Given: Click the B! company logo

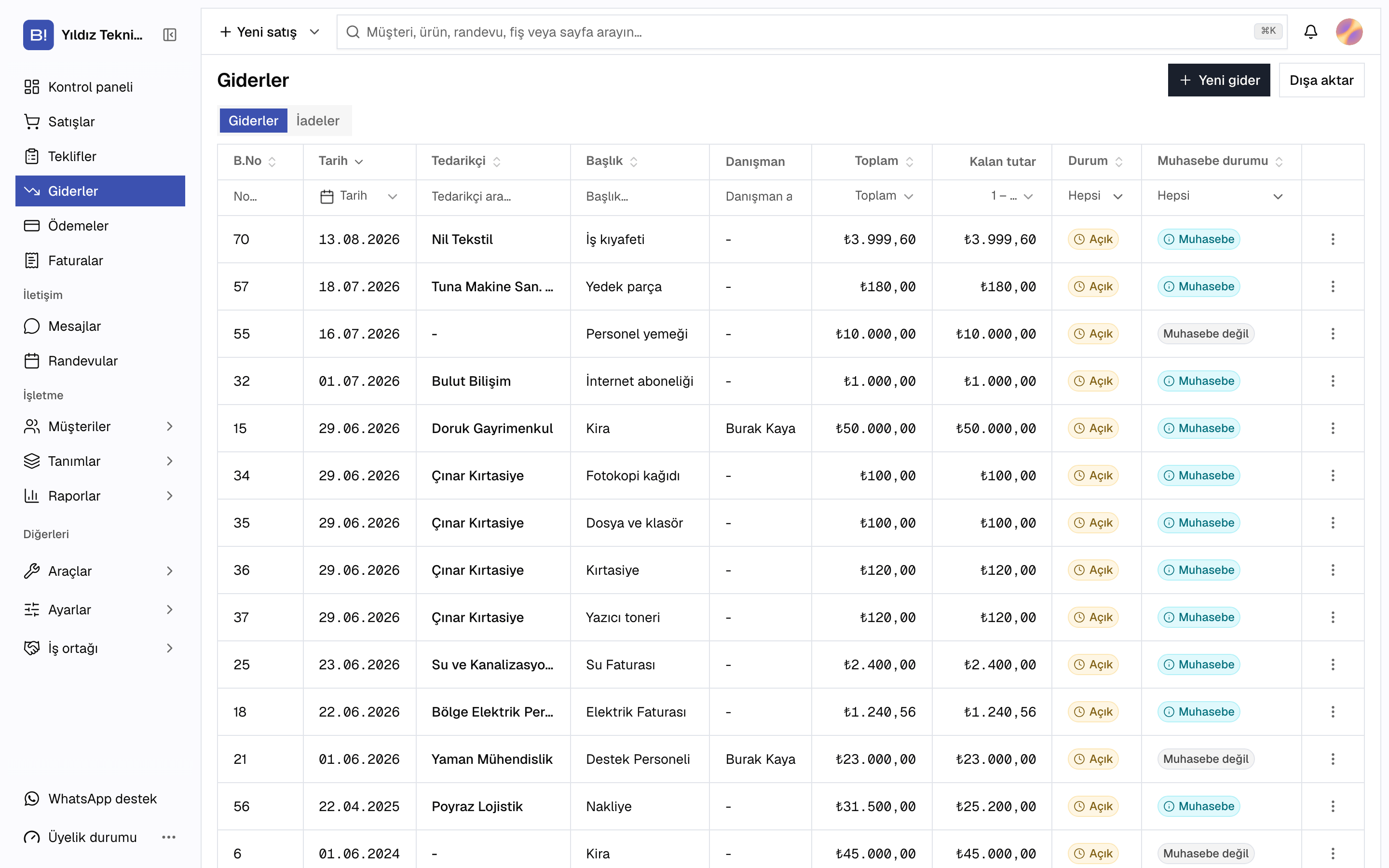Looking at the screenshot, I should 38,34.
